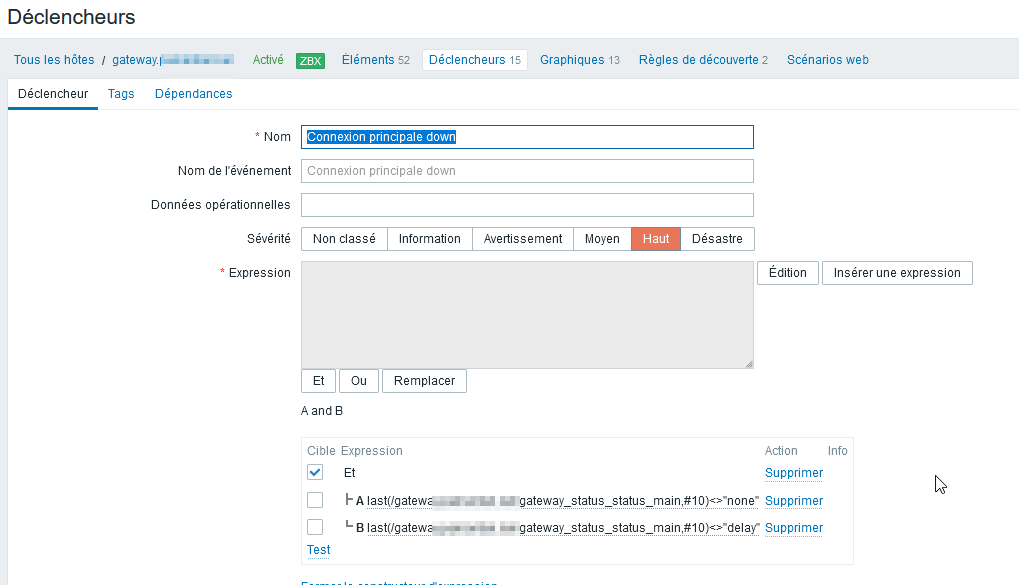
Task: Tick the checkbox for expression B
Action: tap(315, 527)
